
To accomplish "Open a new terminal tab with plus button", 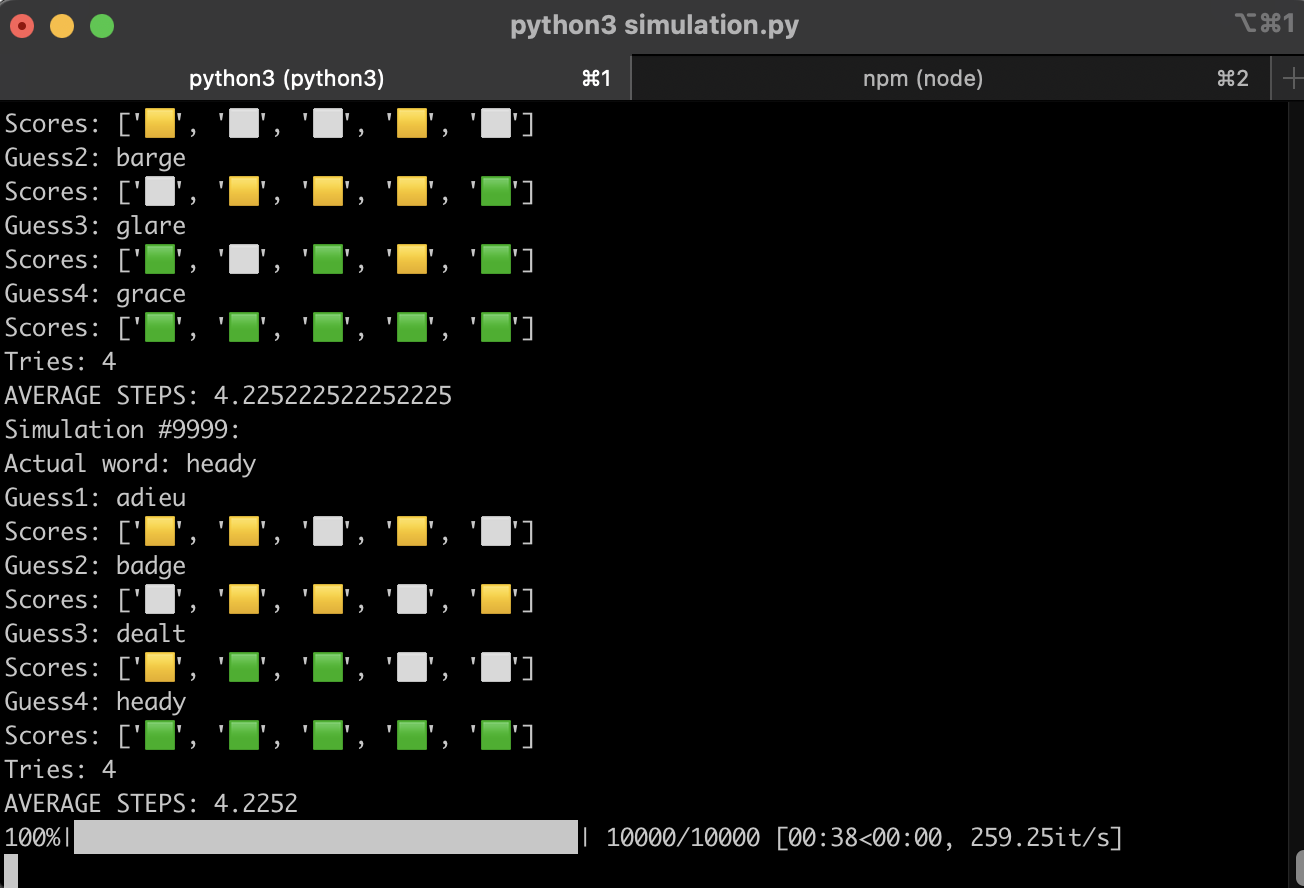I will coord(1289,78).
